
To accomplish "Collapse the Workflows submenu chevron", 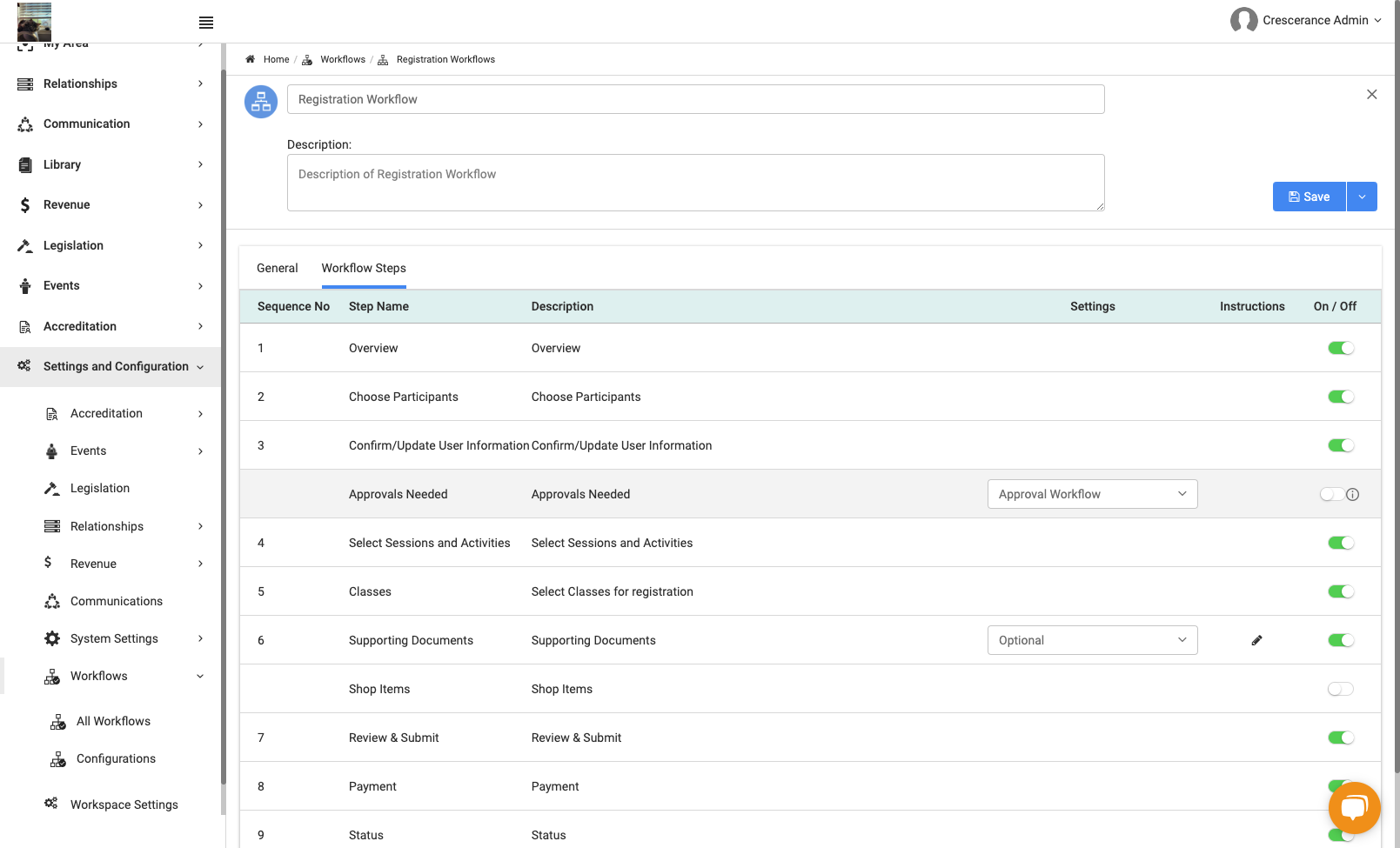I will [x=200, y=677].
